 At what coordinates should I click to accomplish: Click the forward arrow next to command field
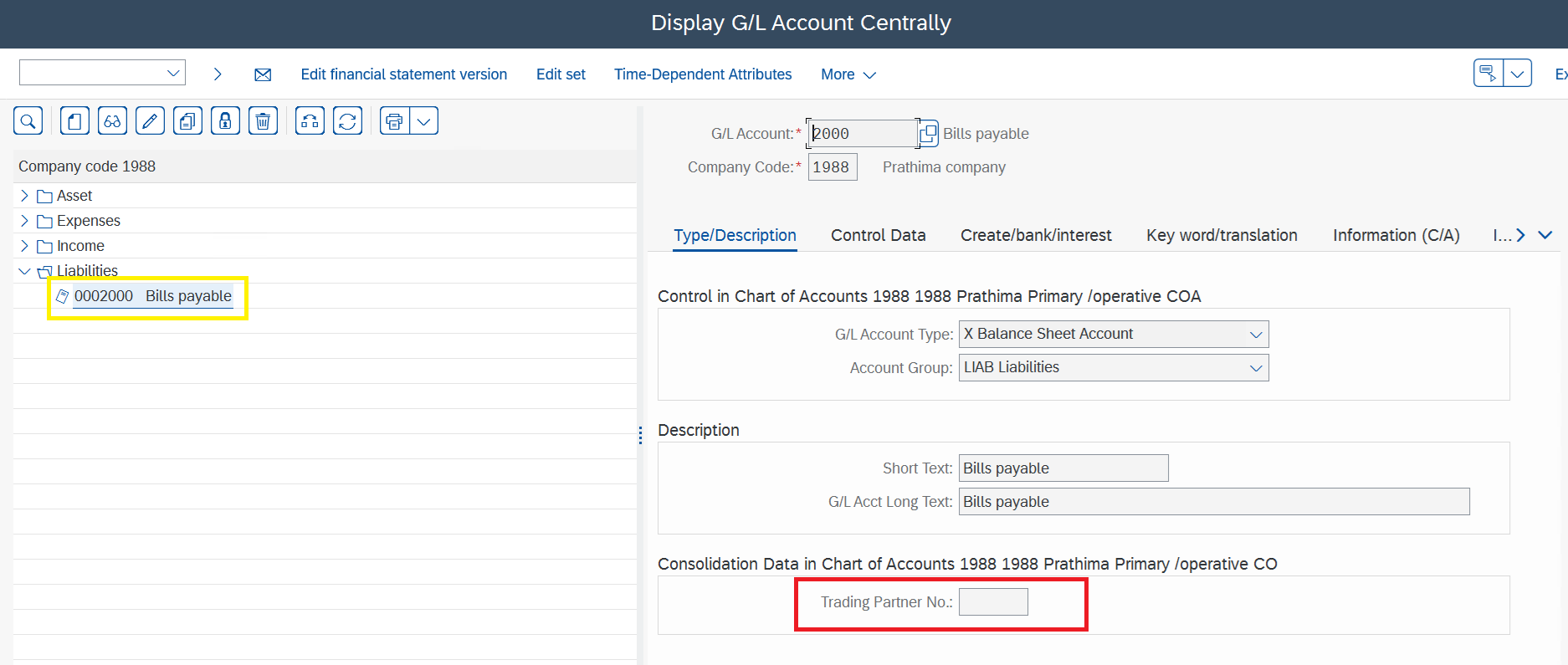(x=218, y=74)
